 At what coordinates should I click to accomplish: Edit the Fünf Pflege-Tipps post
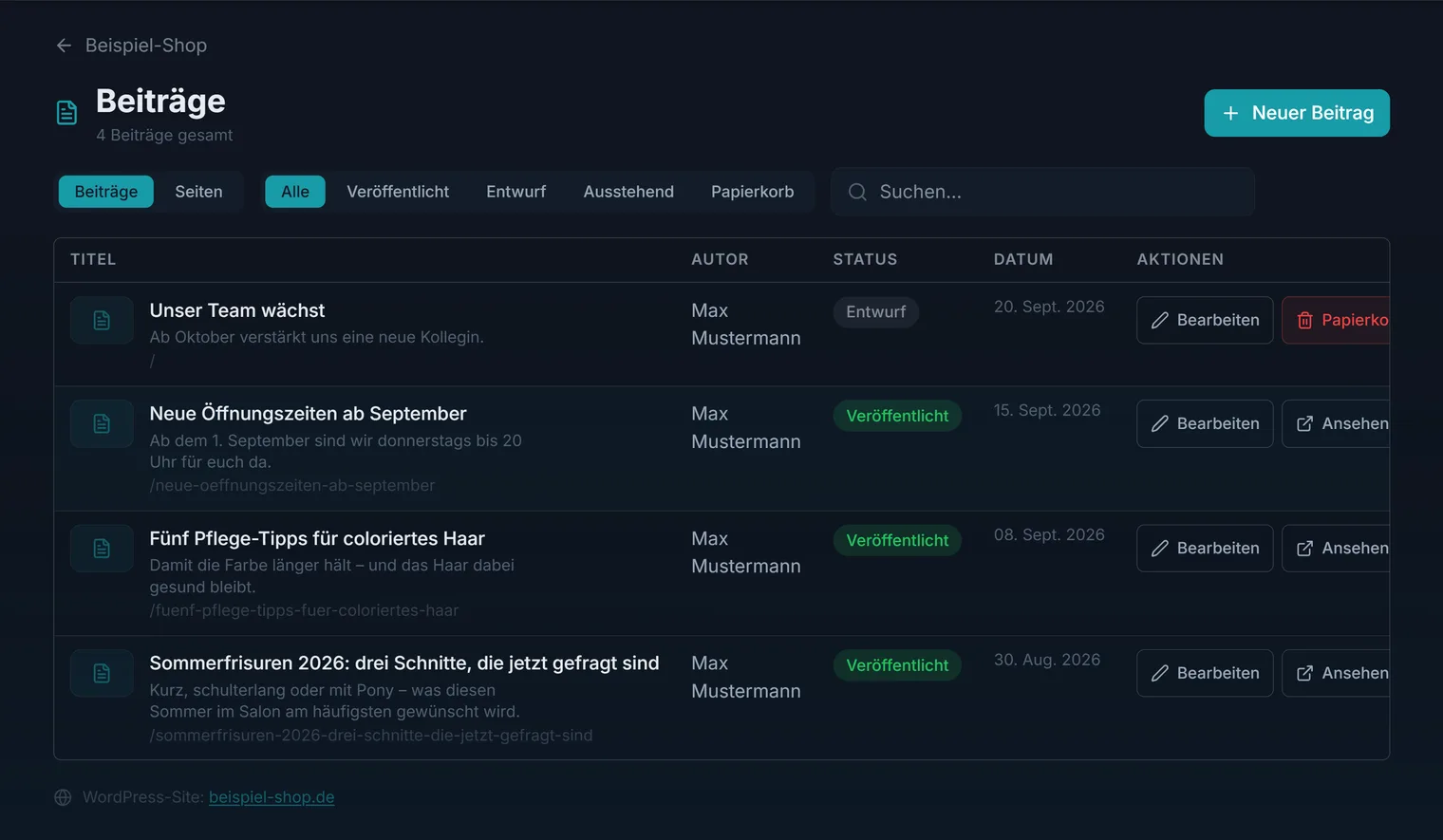coord(1205,549)
